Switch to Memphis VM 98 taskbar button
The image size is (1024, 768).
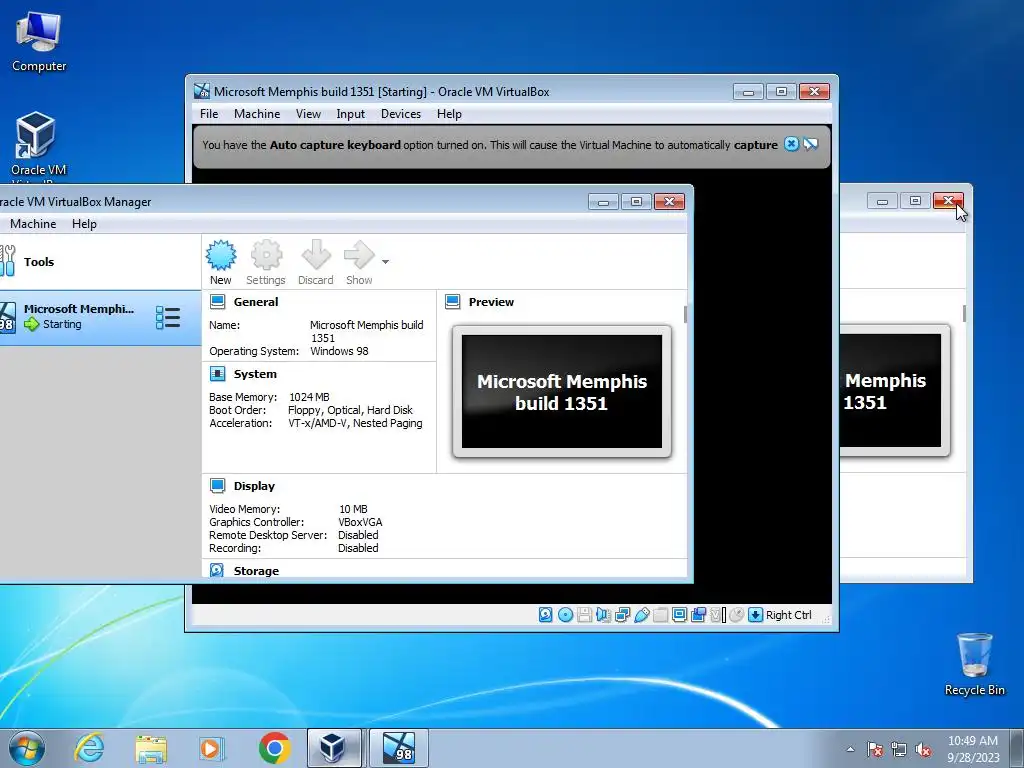(399, 748)
